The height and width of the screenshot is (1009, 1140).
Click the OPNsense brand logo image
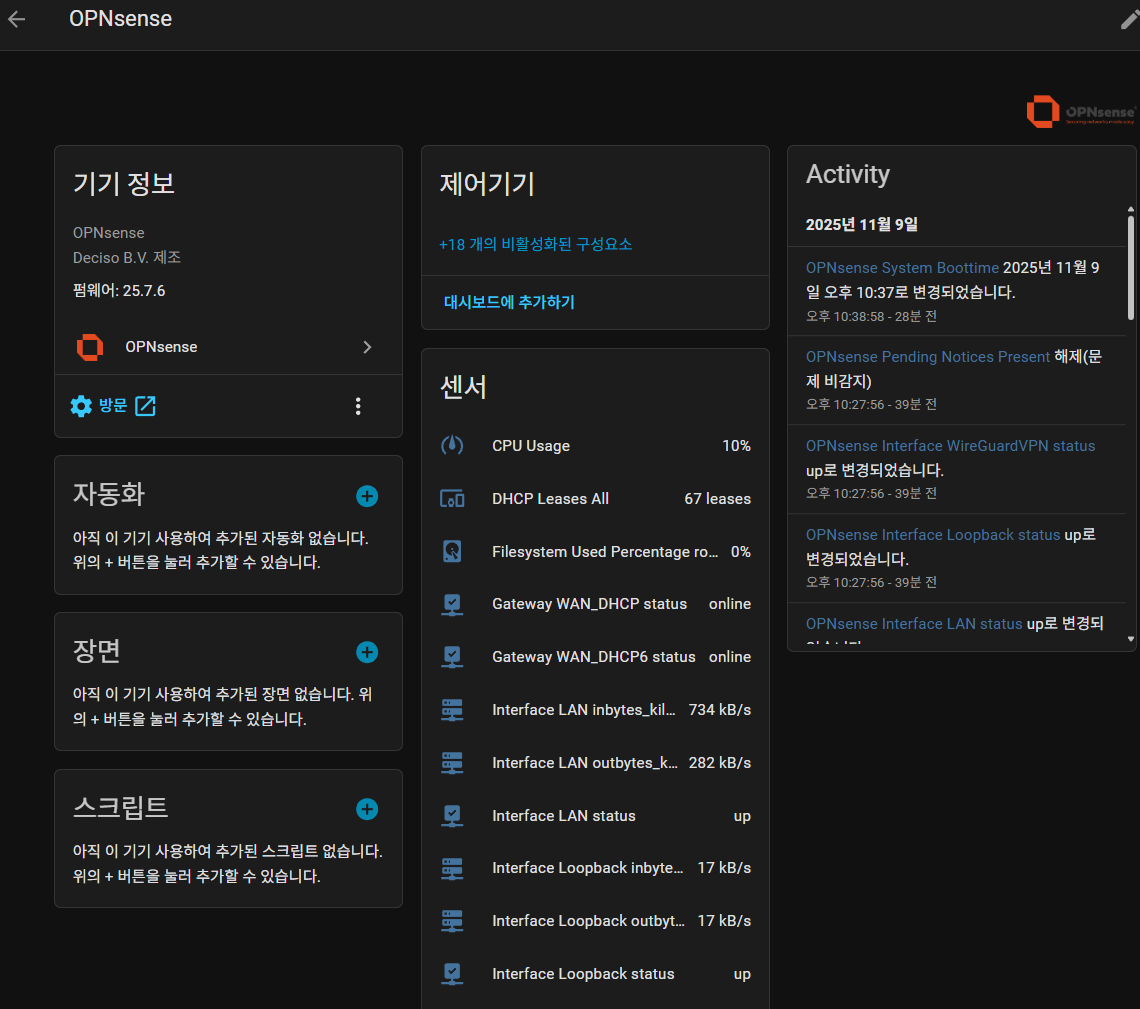tap(1080, 112)
